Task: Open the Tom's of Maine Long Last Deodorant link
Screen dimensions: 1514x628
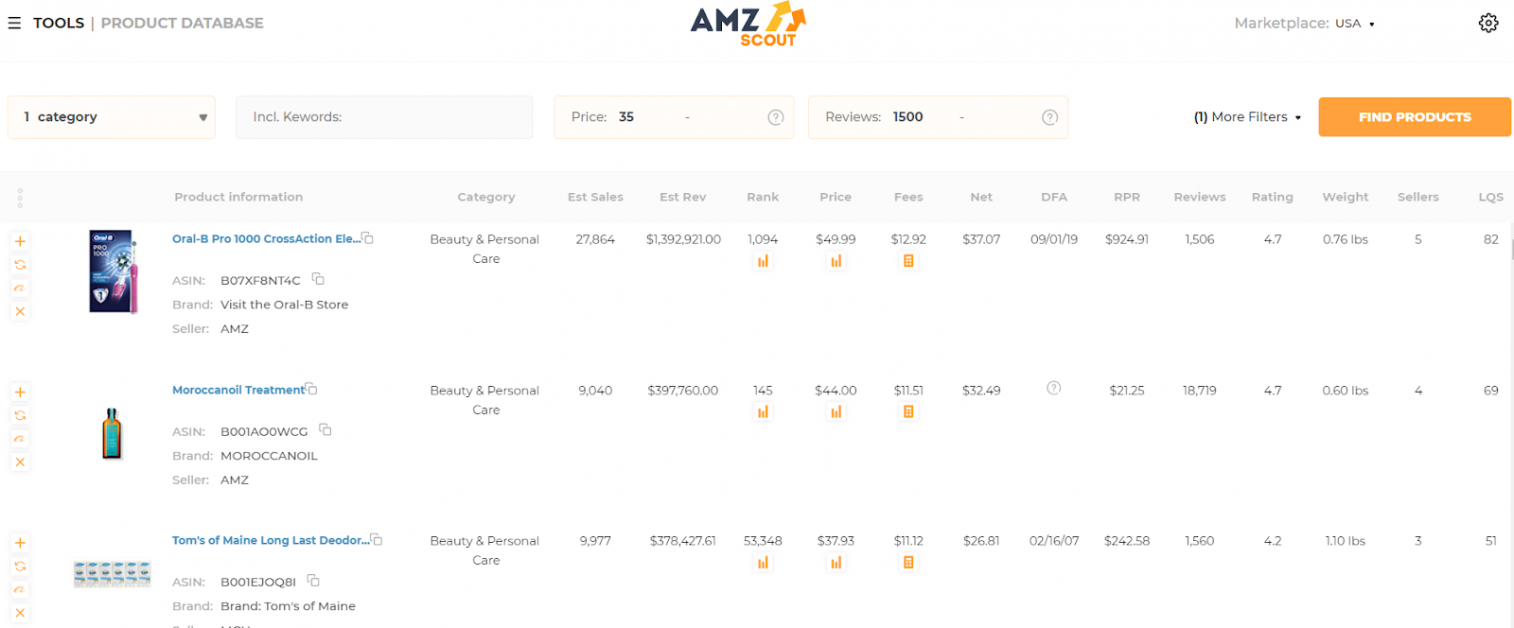Action: click(271, 540)
